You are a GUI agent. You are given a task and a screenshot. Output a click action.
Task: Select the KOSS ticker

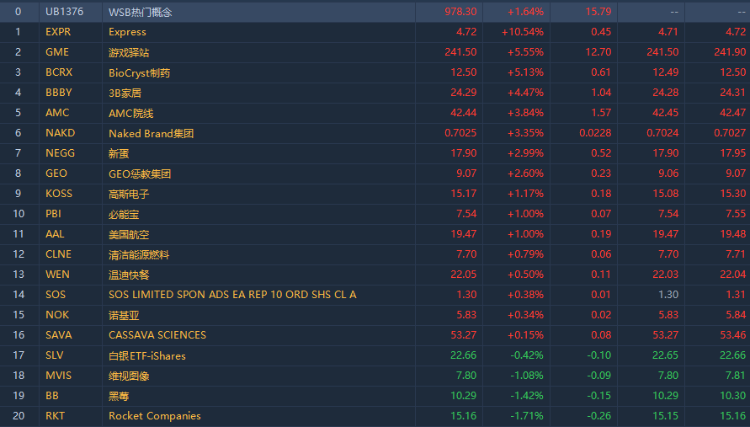tap(59, 193)
